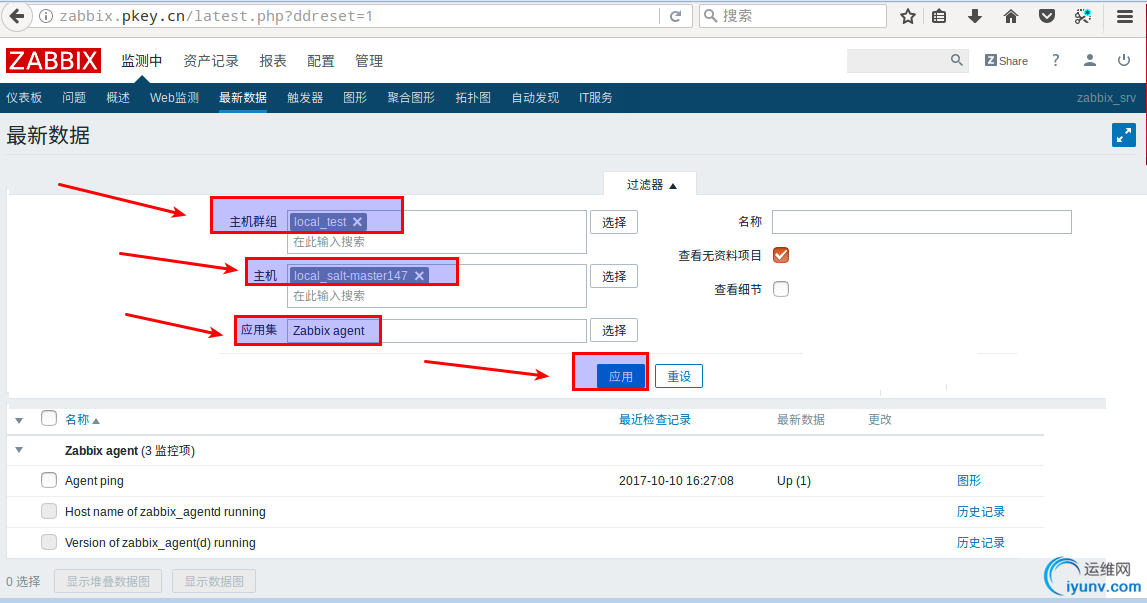Go to the 仪表板 submenu tab
This screenshot has height=603, width=1147.
tap(24, 97)
